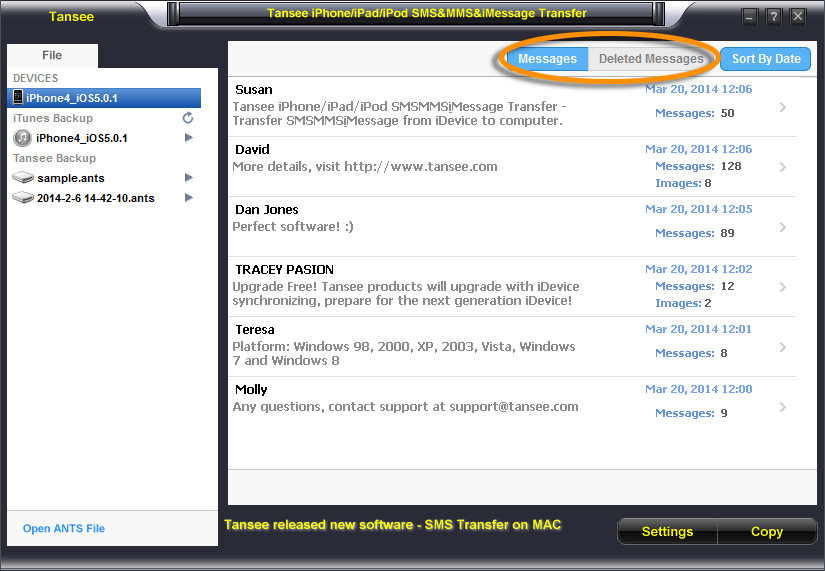Viewport: 825px width, 571px height.
Task: Click the date Mar 20, 2014 12:02
Action: (698, 269)
